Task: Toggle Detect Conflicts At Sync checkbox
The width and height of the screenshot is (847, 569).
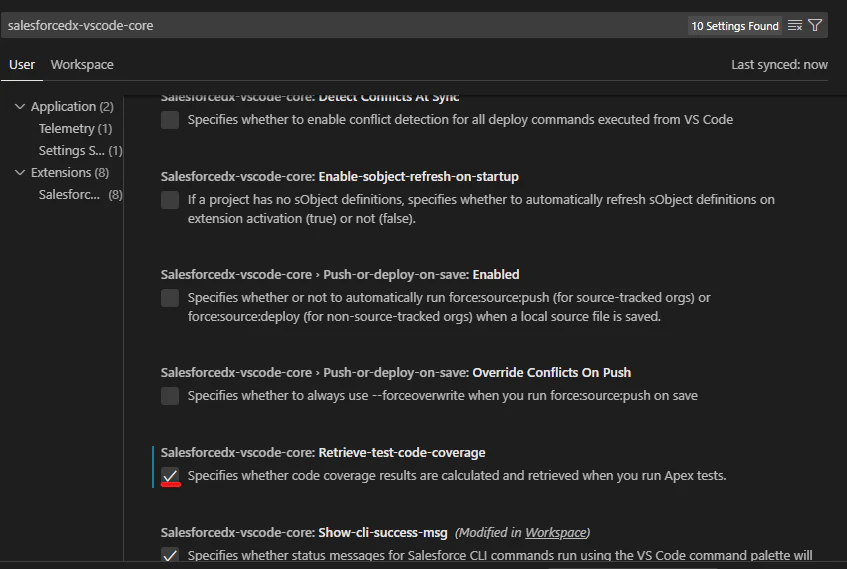Action: coord(170,120)
